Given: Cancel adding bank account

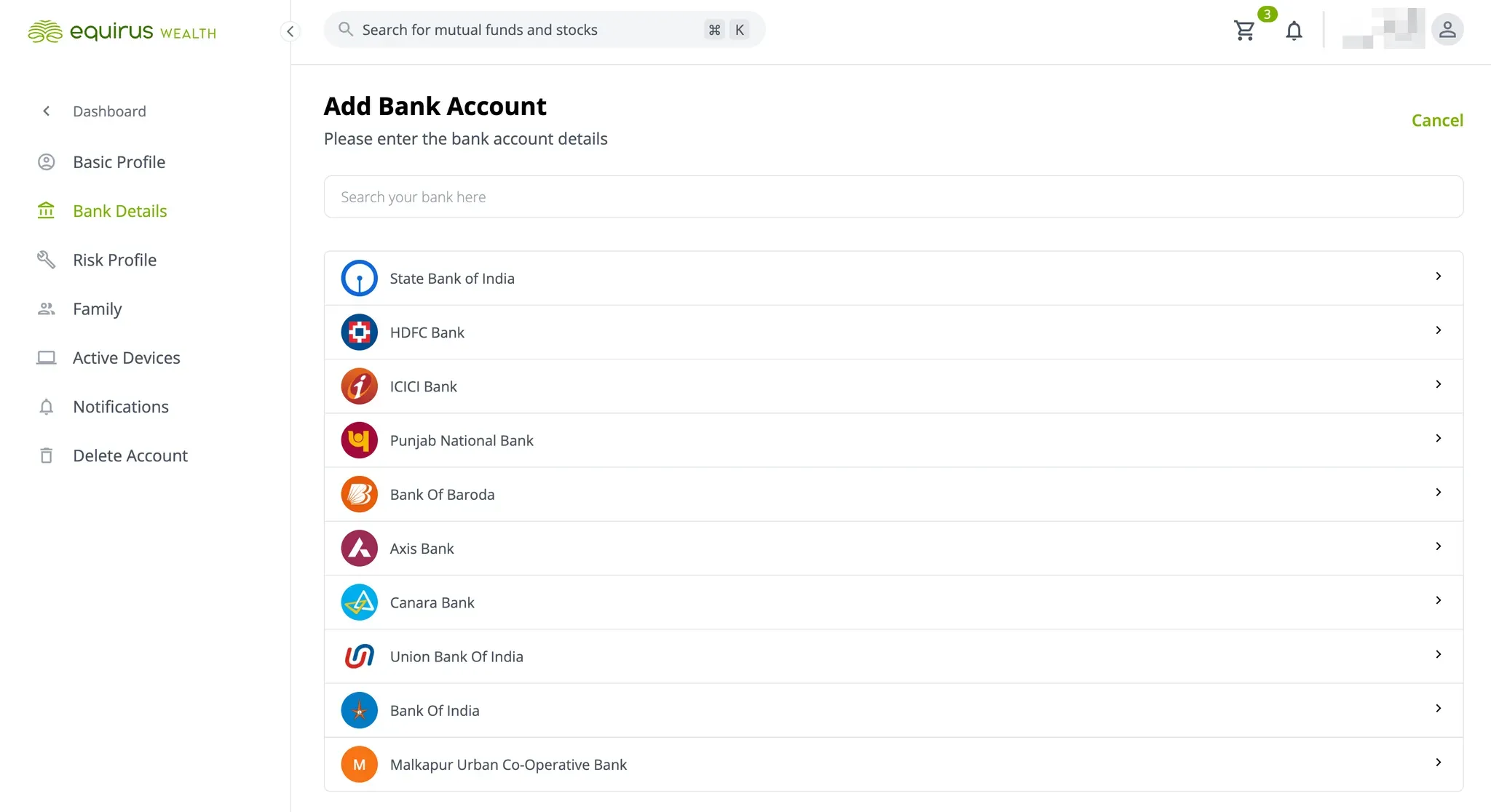Looking at the screenshot, I should 1437,120.
